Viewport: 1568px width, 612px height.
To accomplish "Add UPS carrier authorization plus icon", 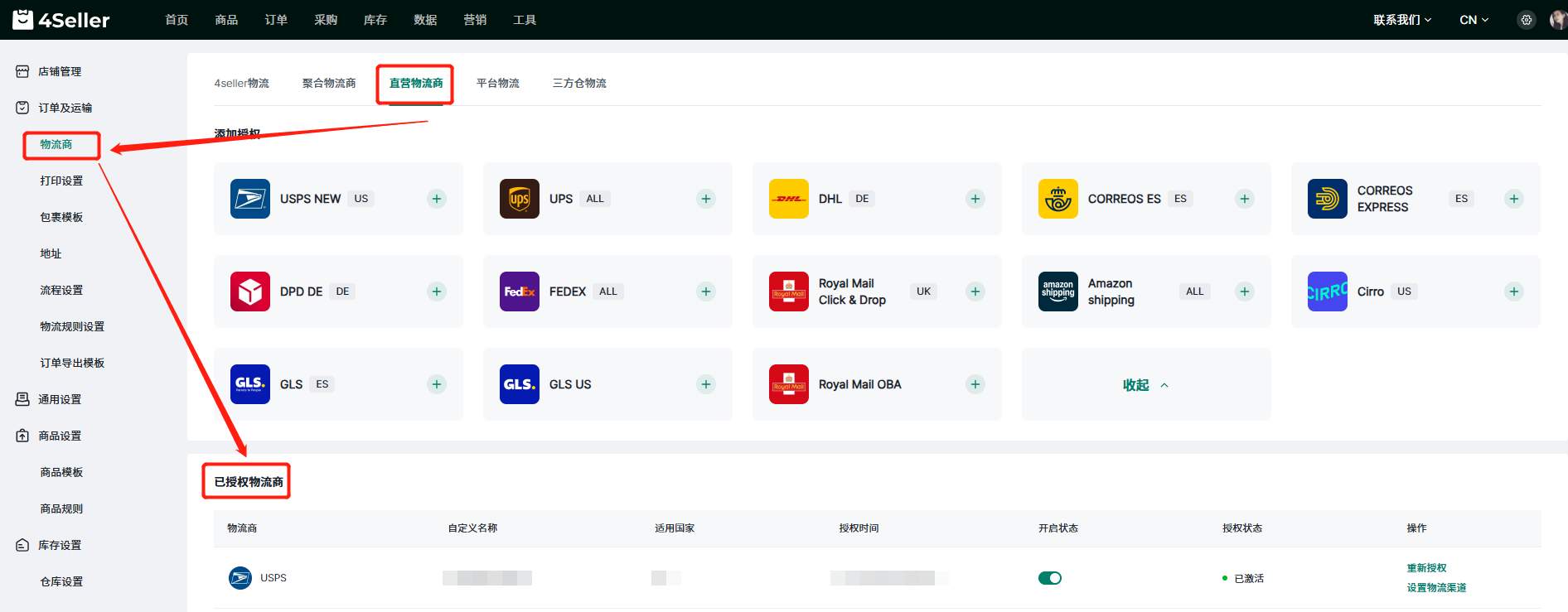I will click(x=706, y=199).
